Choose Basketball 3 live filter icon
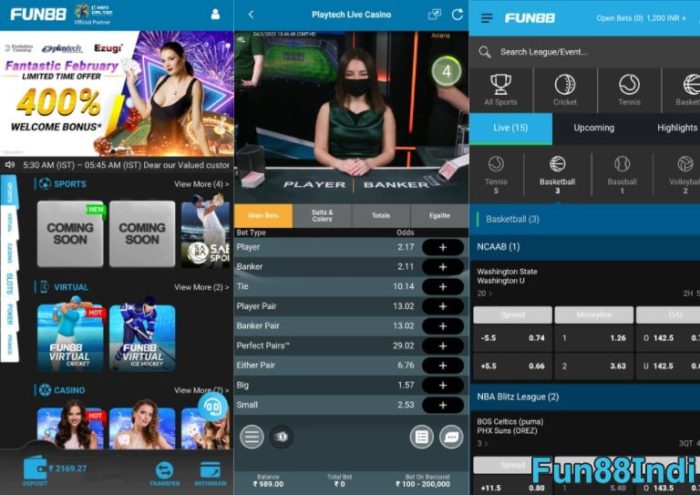This screenshot has height=495, width=700. point(557,175)
